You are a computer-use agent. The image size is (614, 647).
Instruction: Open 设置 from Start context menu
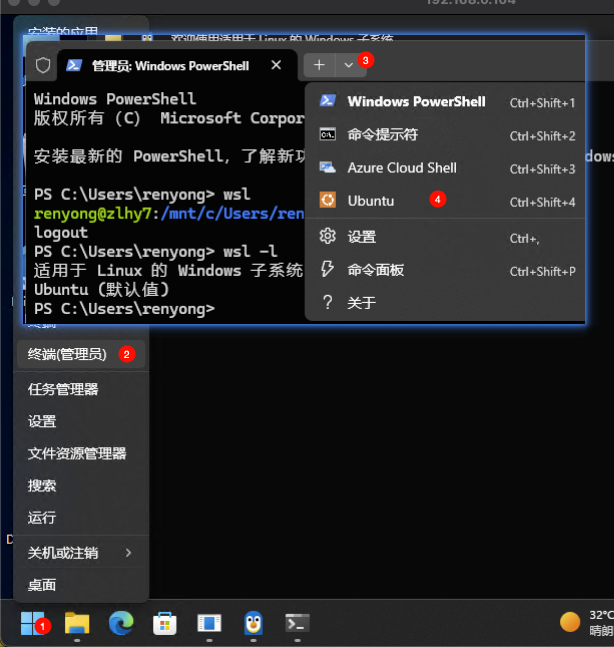pyautogui.click(x=81, y=421)
